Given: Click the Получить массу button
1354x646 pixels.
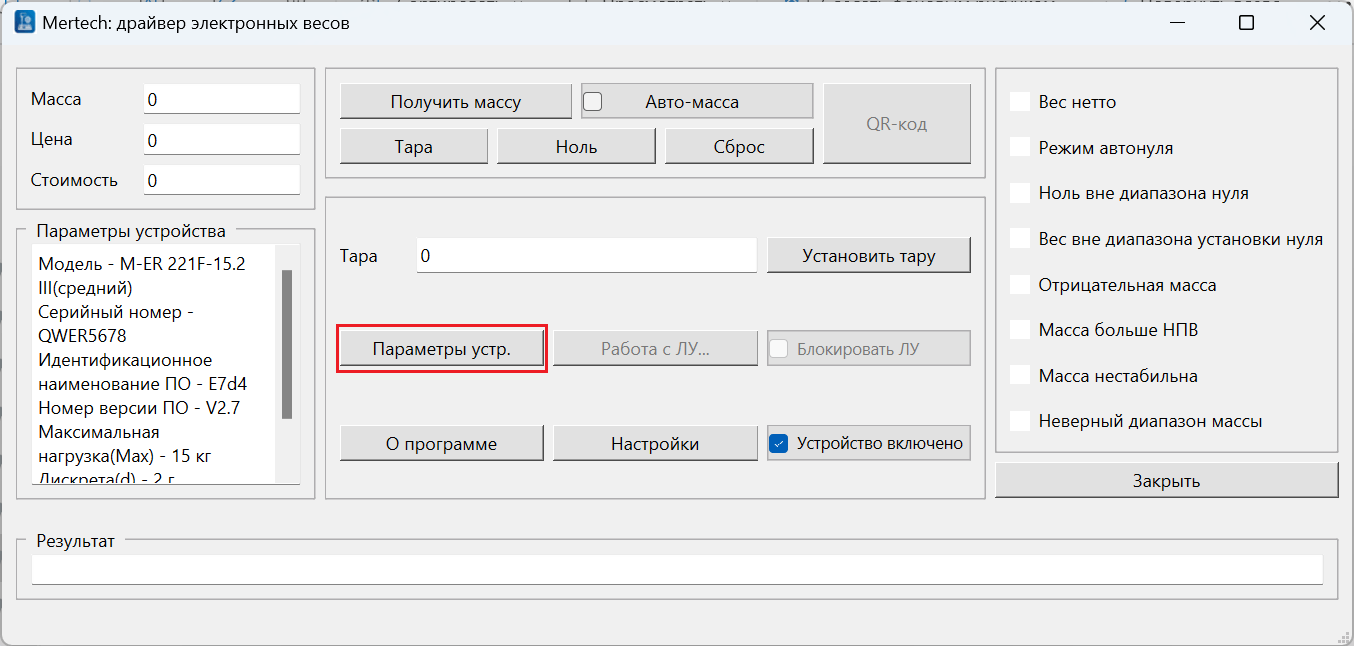Looking at the screenshot, I should (x=456, y=102).
